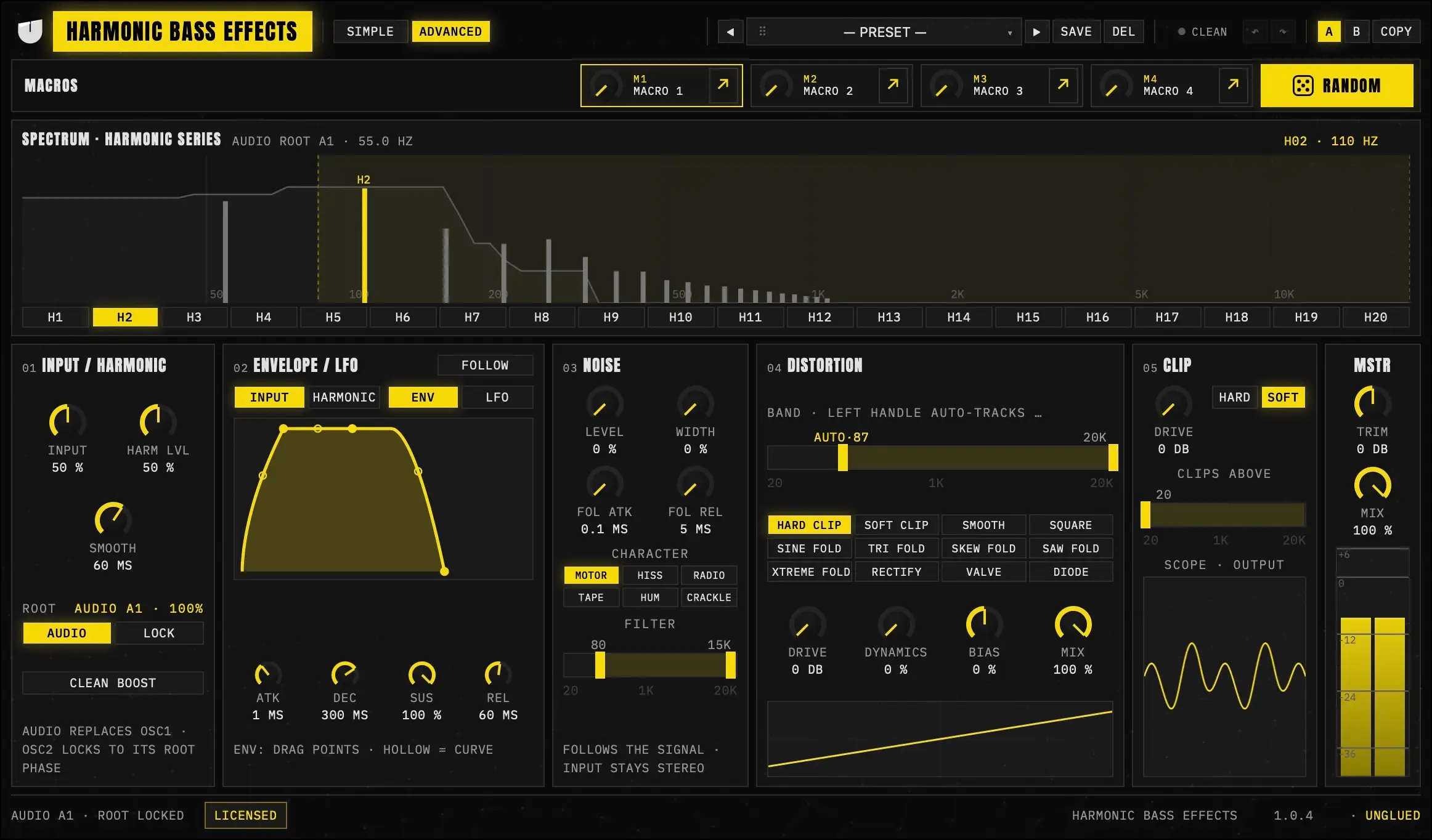Click the Noise LEVEL knob
The image size is (1432, 840).
coord(604,404)
